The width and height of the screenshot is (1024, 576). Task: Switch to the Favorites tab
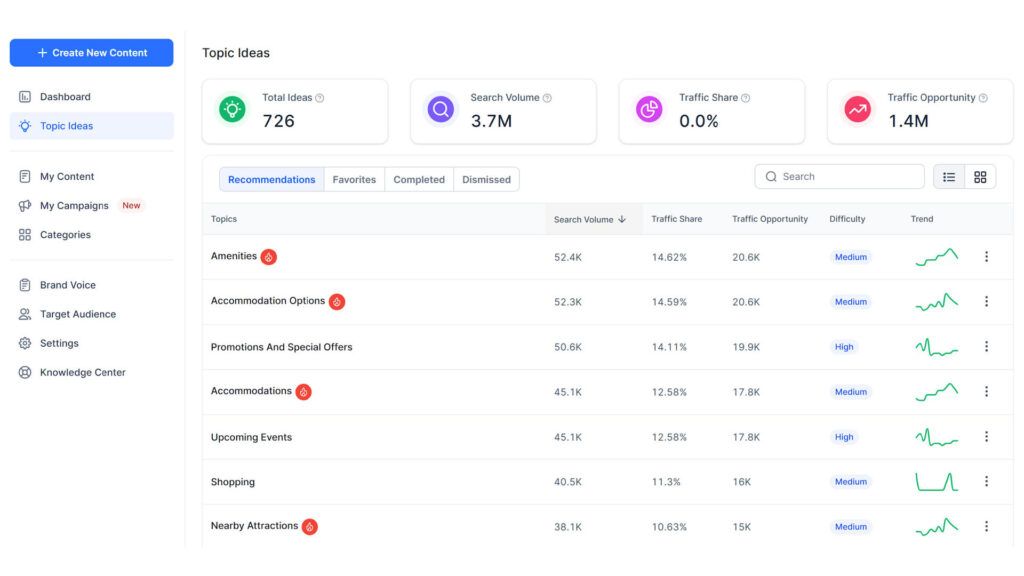[354, 180]
